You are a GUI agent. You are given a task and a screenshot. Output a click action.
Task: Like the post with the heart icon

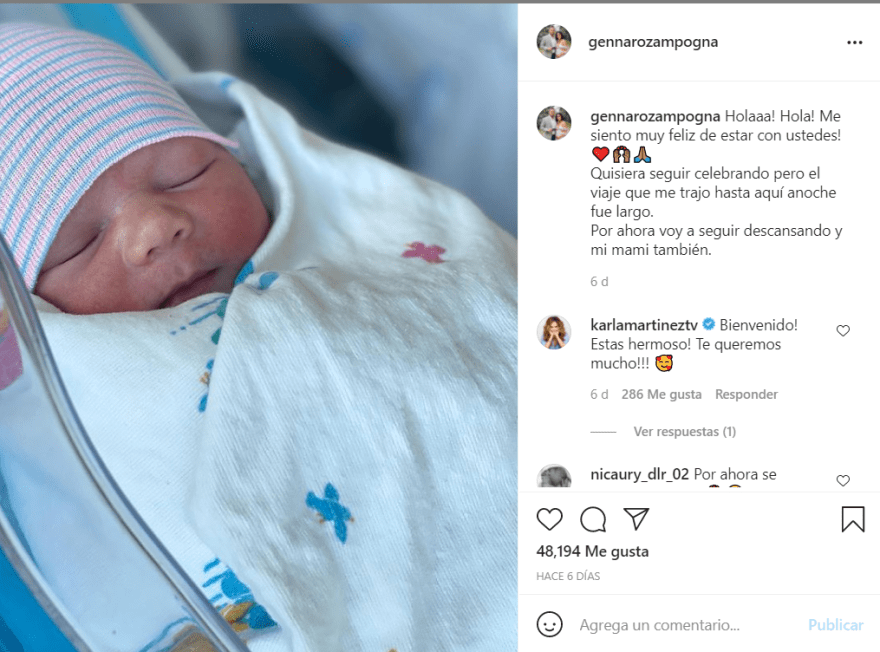(x=549, y=519)
